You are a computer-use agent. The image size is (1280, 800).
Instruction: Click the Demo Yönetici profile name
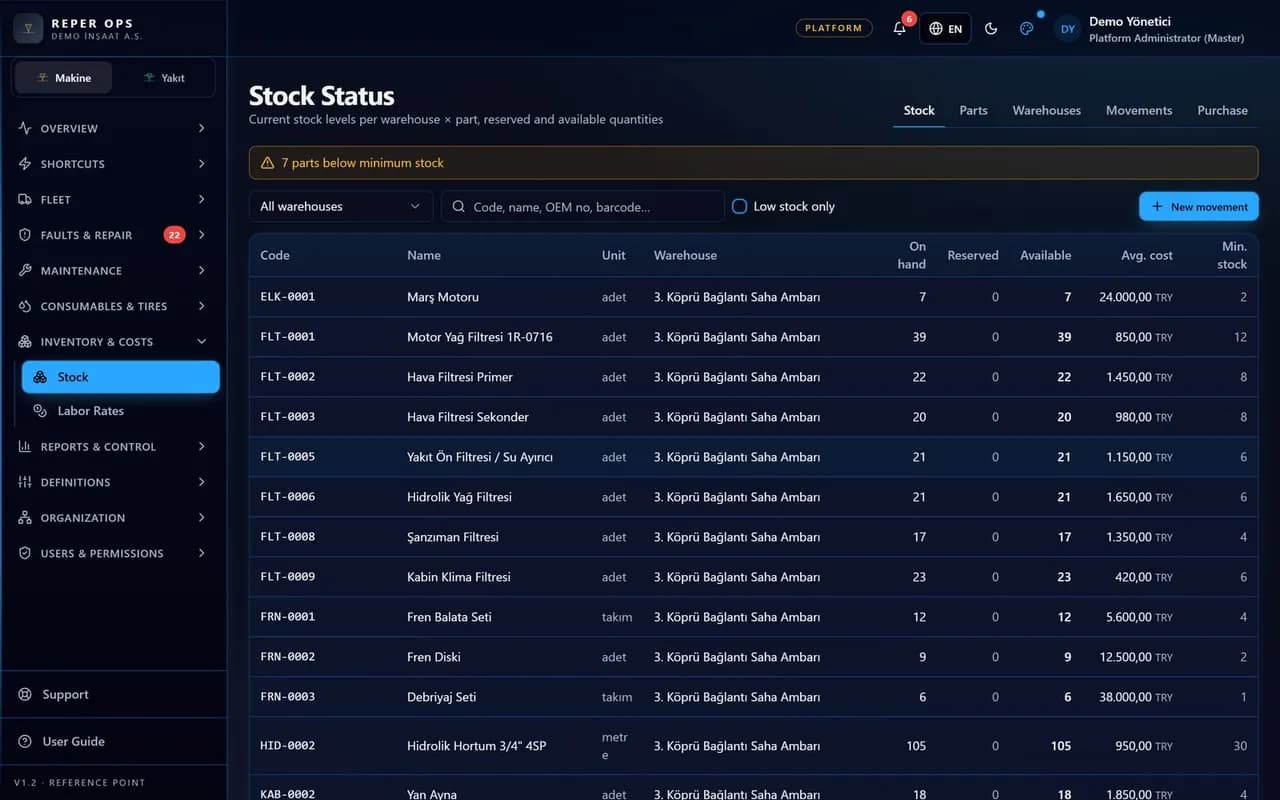pyautogui.click(x=1130, y=21)
